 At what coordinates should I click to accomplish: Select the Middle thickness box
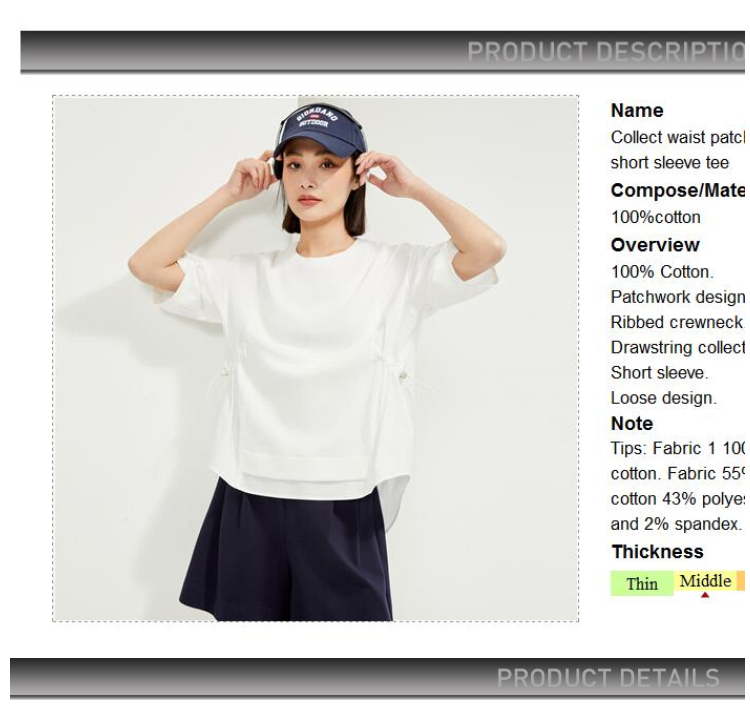tap(705, 581)
